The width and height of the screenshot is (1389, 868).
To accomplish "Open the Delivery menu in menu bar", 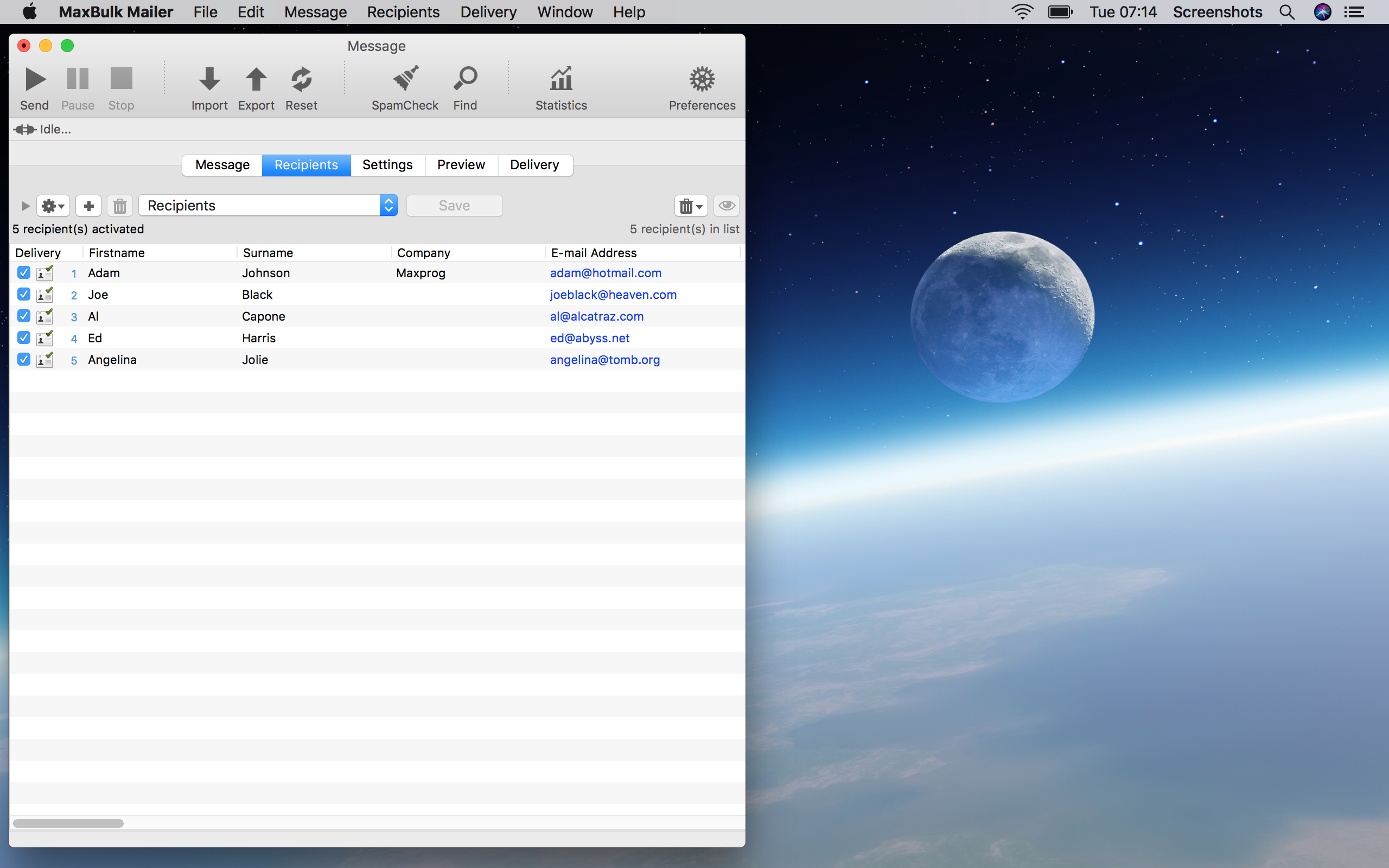I will click(488, 12).
